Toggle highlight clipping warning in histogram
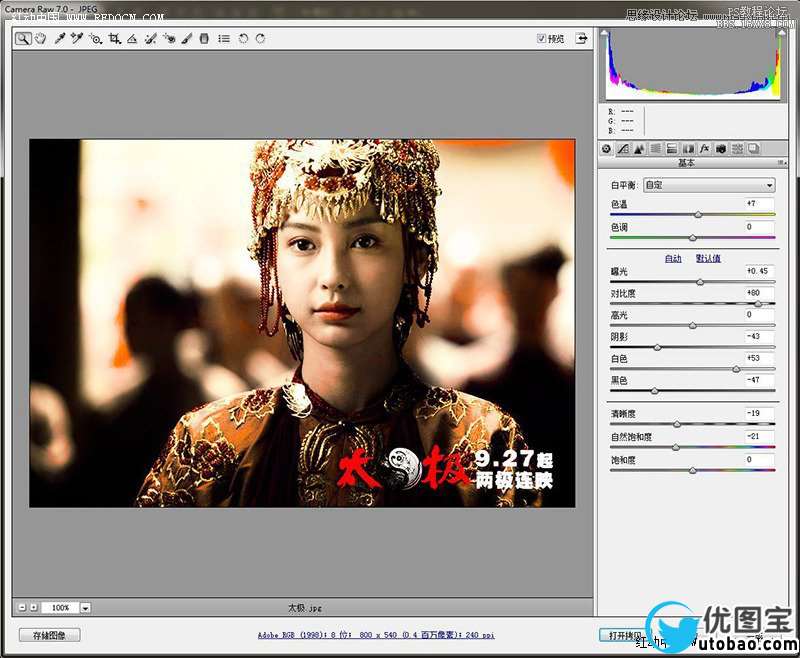The image size is (800, 658). pos(781,33)
